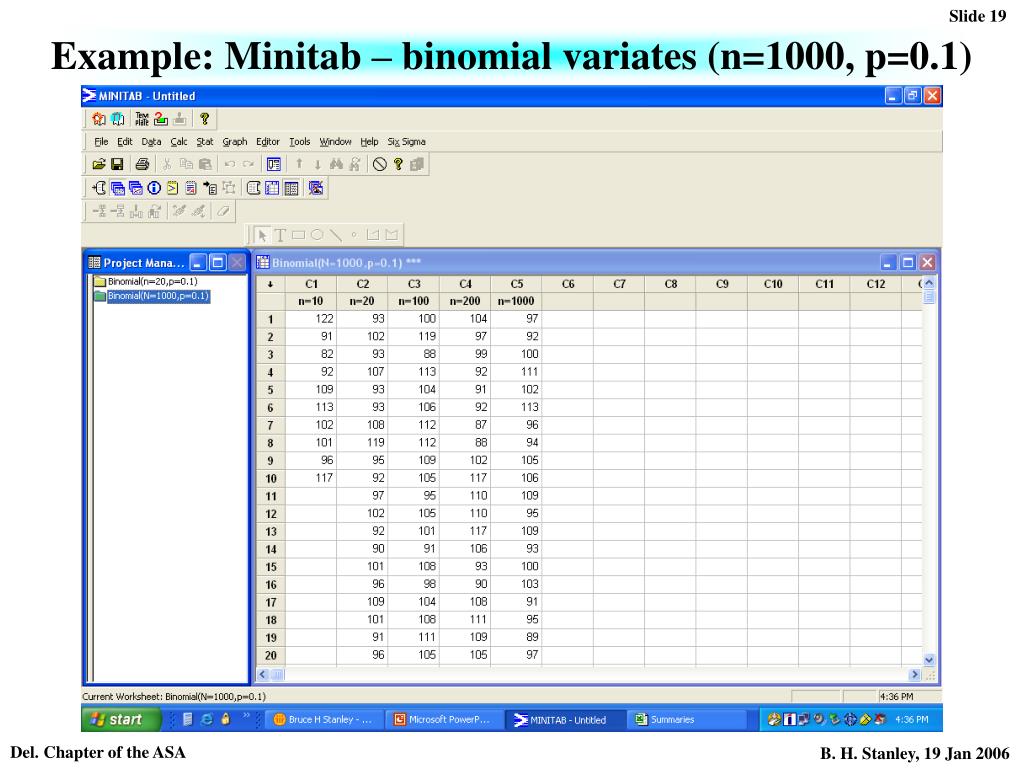Save the project using the floppy disk icon
The width and height of the screenshot is (1024, 768).
point(118,165)
